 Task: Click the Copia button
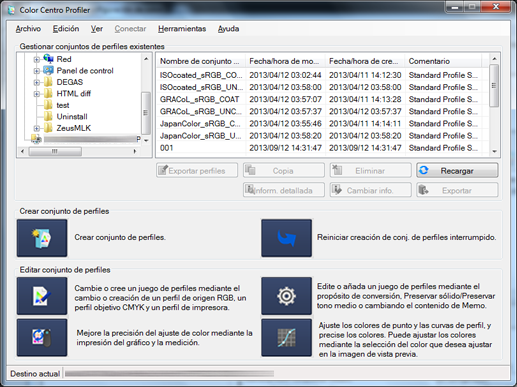click(x=284, y=170)
